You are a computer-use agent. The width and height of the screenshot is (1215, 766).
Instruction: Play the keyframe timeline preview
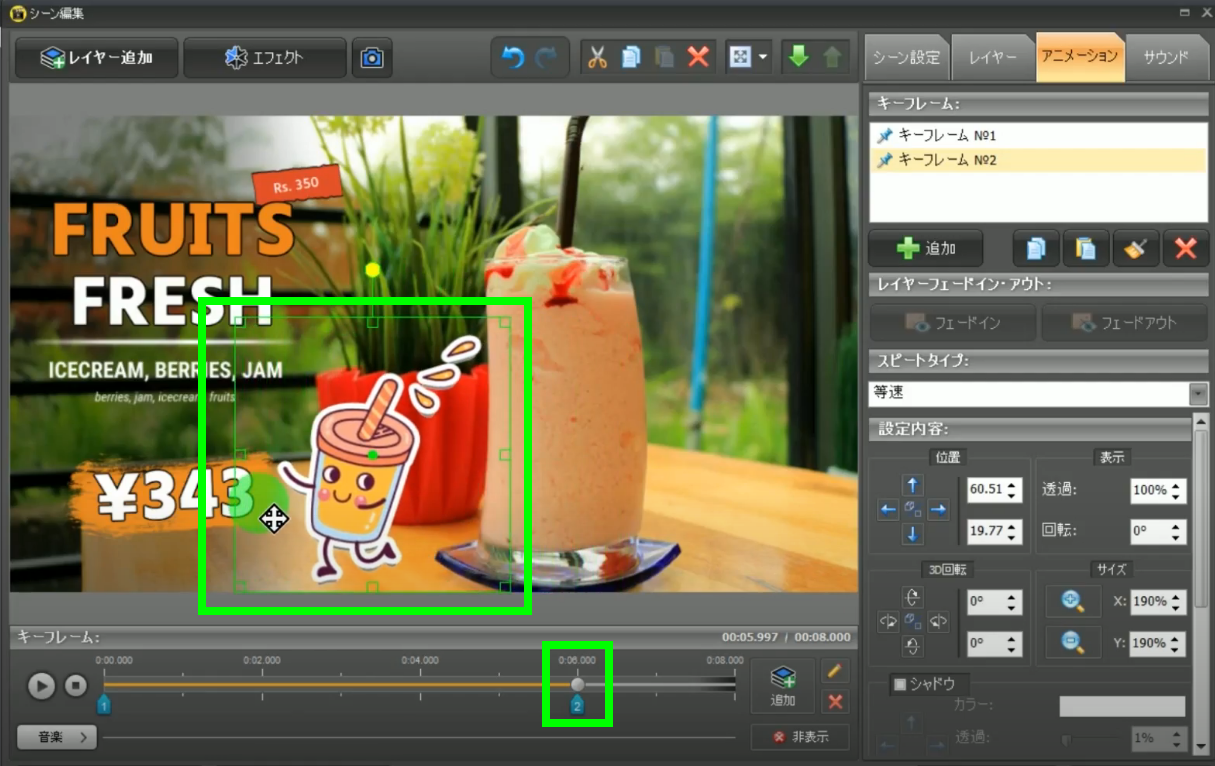pyautogui.click(x=41, y=686)
